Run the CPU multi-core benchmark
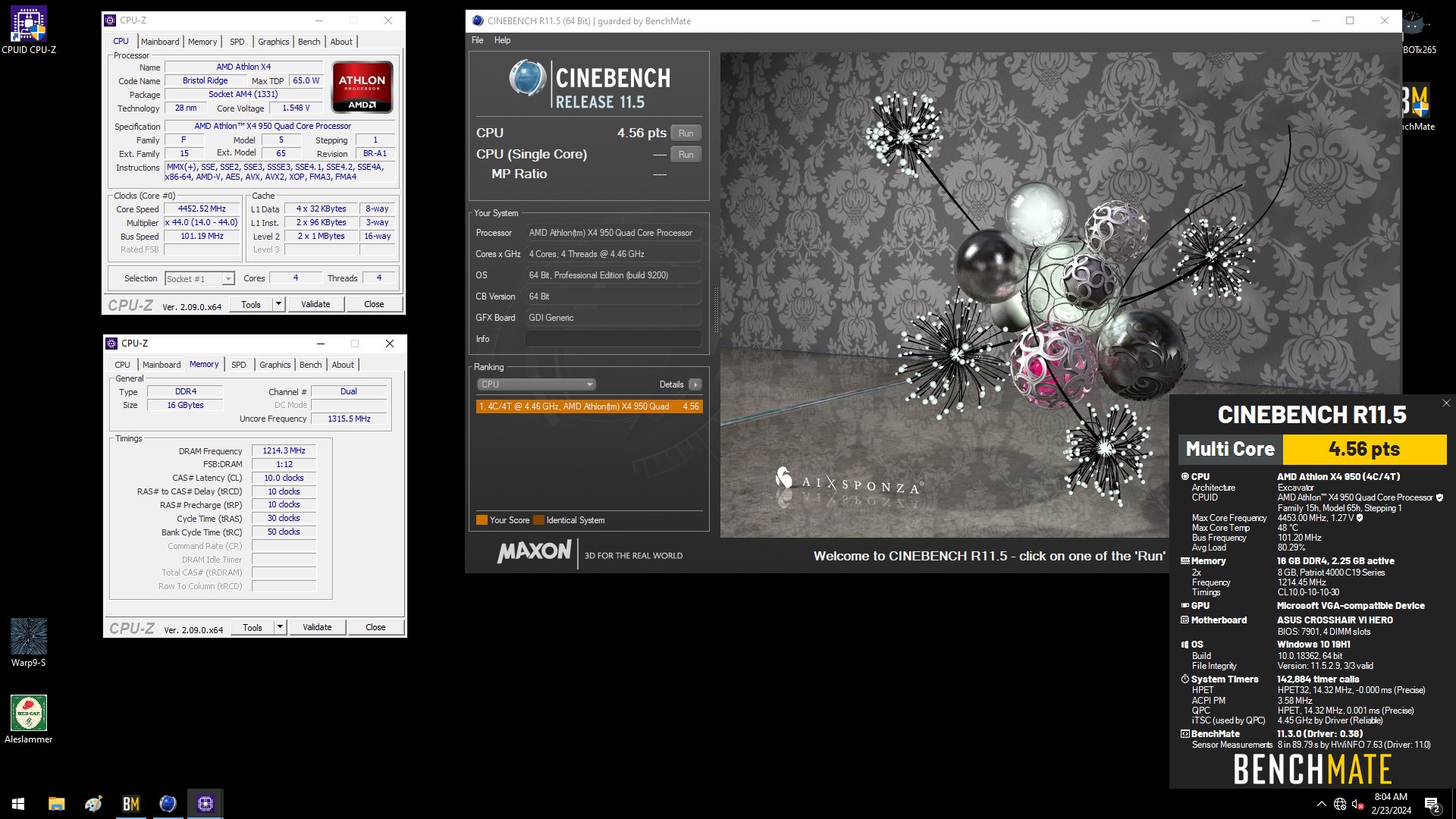The image size is (1456, 819). pyautogui.click(x=686, y=133)
